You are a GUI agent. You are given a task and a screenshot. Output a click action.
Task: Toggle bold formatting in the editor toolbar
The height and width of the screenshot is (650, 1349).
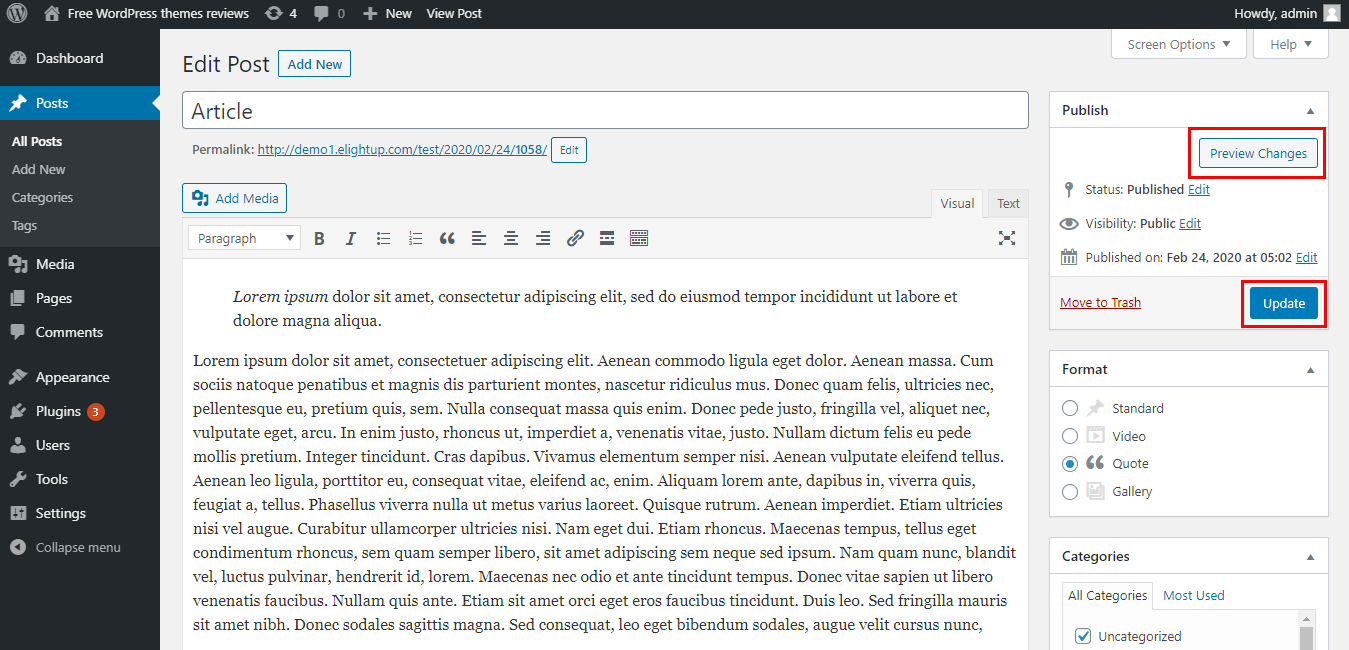pos(319,237)
